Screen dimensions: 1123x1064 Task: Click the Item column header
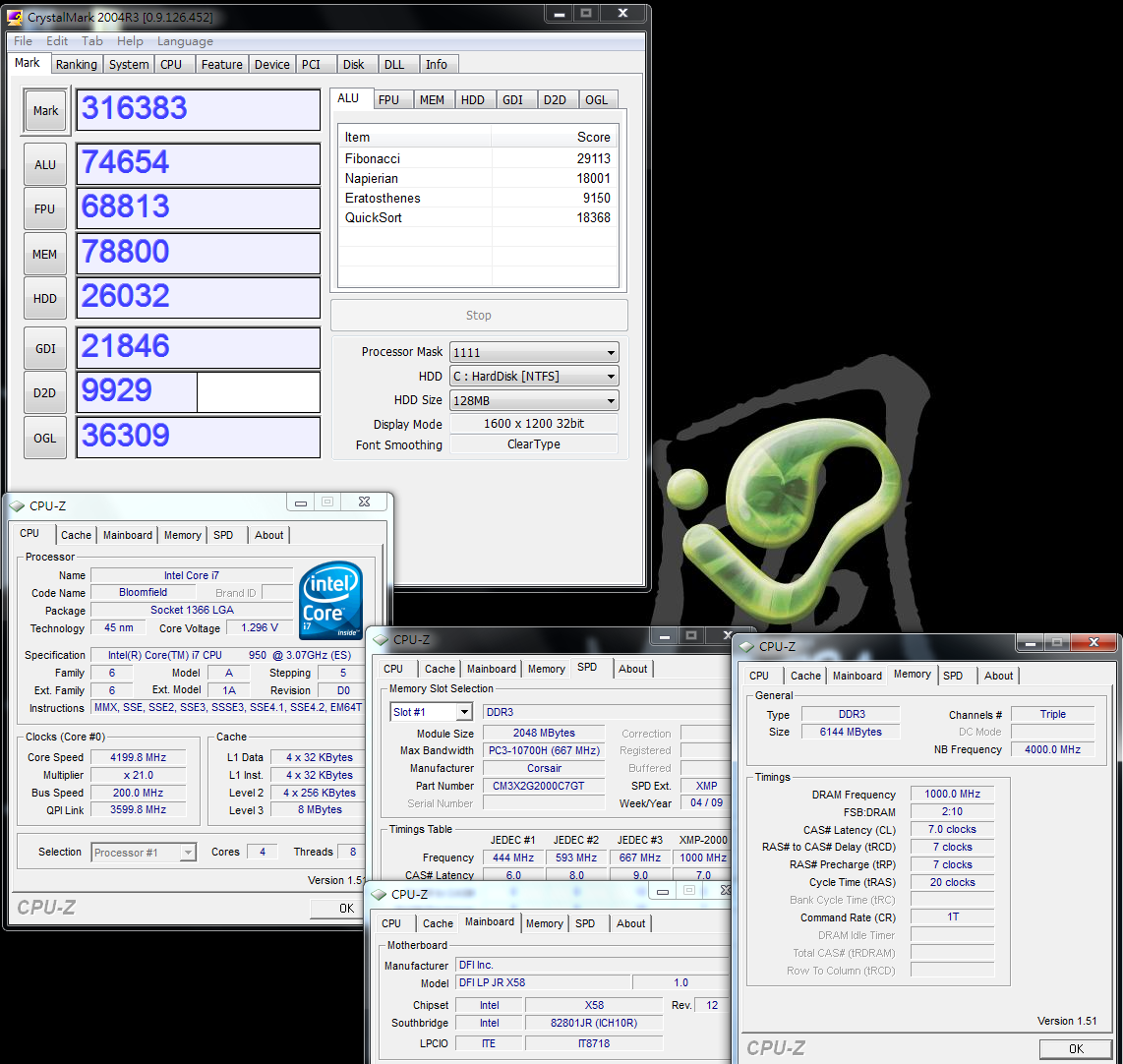coord(415,137)
